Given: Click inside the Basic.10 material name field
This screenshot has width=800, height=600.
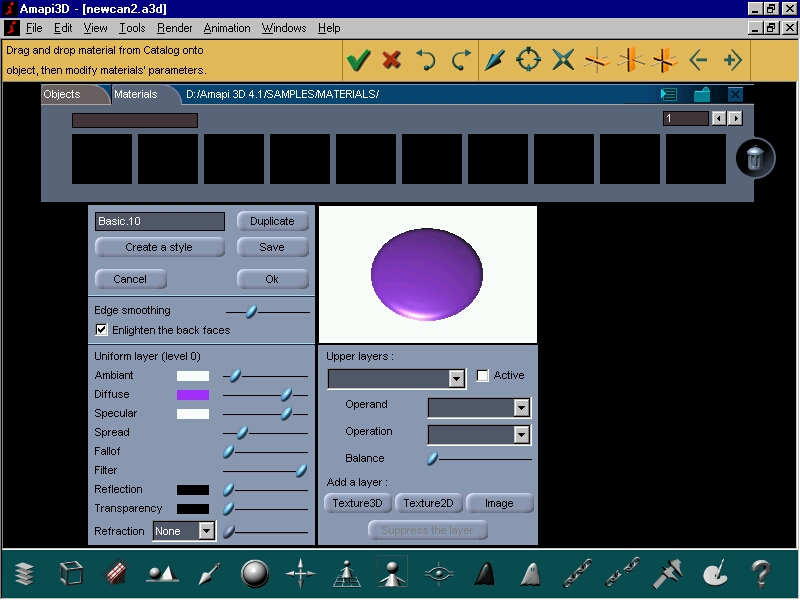Looking at the screenshot, I should coord(158,221).
